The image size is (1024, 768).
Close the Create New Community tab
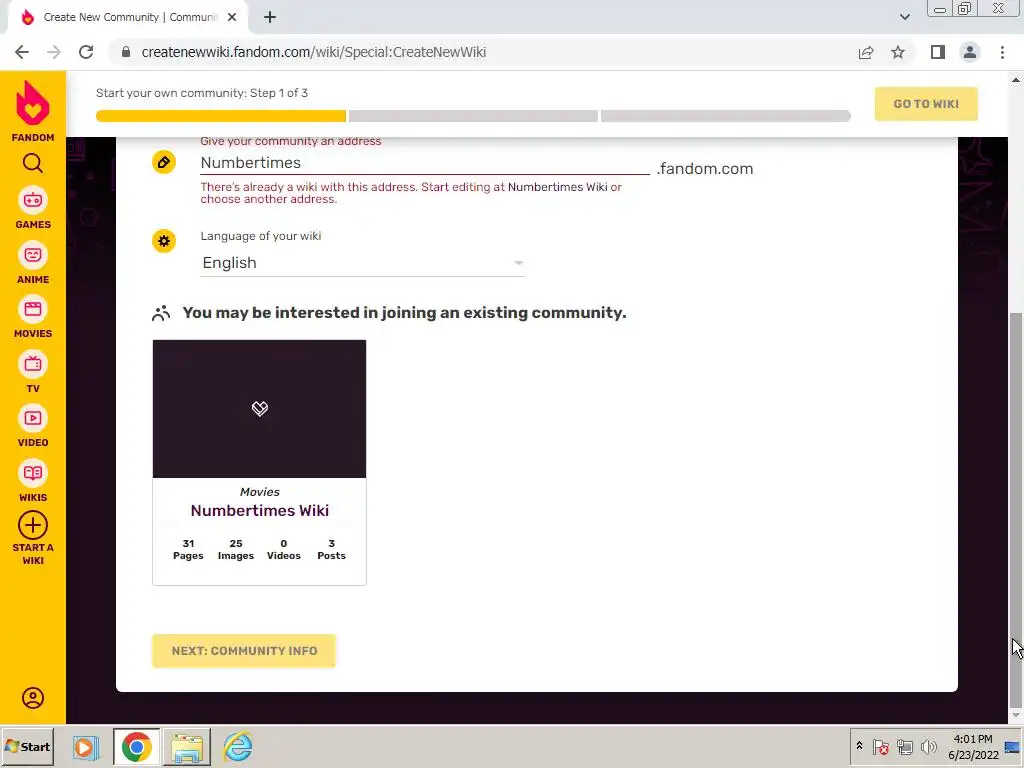(232, 18)
